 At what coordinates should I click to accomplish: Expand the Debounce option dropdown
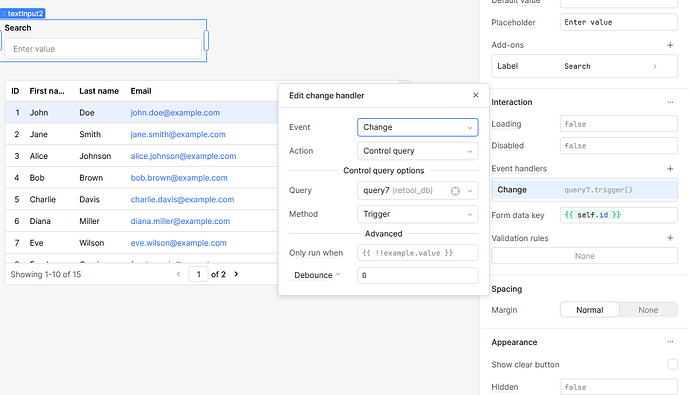pyautogui.click(x=317, y=275)
